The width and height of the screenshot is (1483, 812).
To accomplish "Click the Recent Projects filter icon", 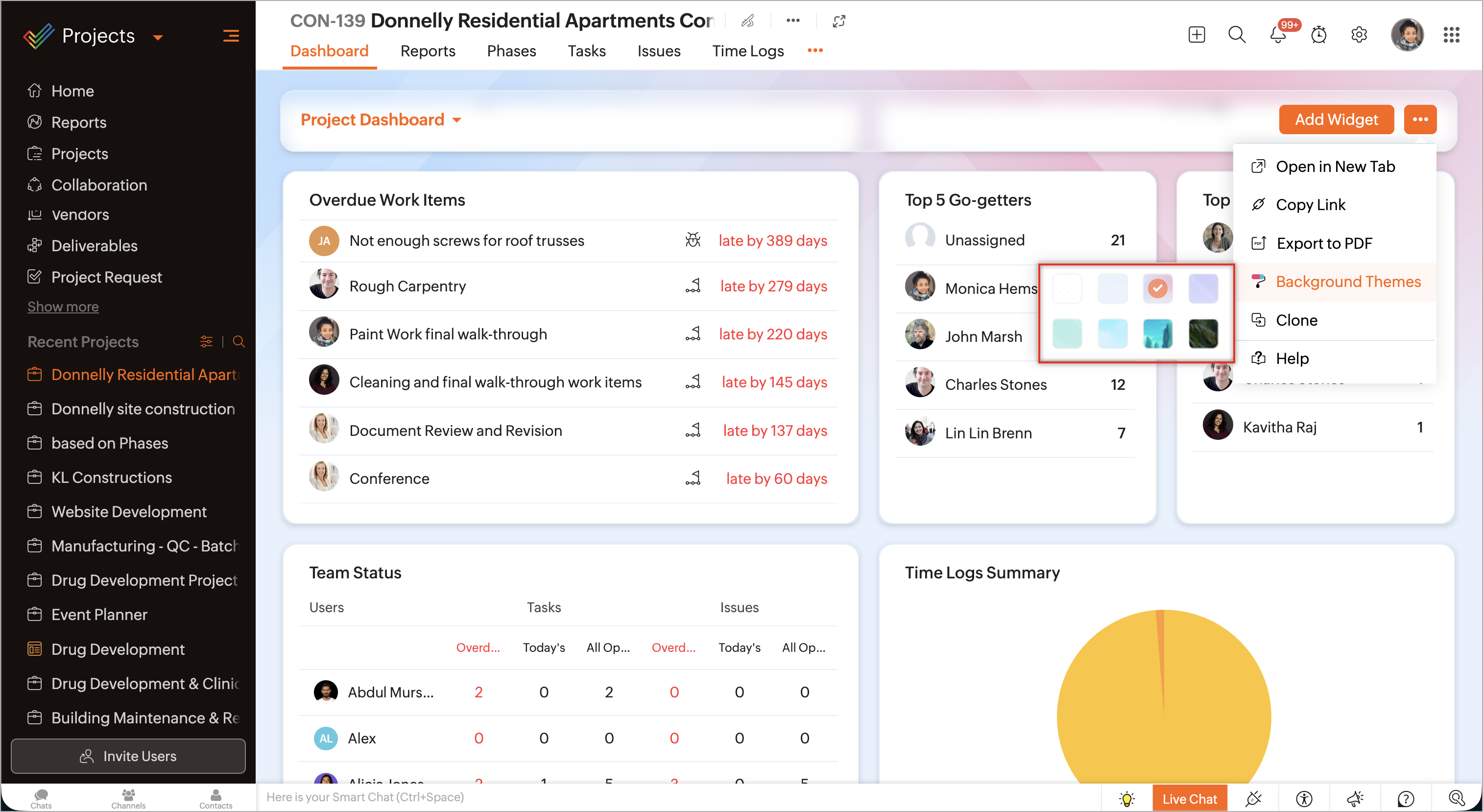I will 206,342.
